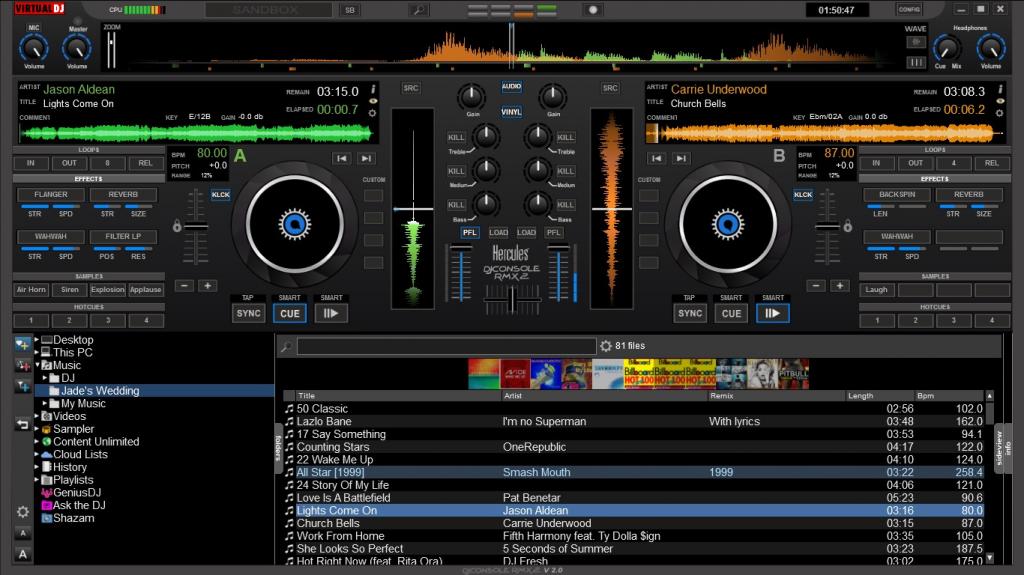Open the folders side tab
The width and height of the screenshot is (1024, 575).
tap(279, 448)
